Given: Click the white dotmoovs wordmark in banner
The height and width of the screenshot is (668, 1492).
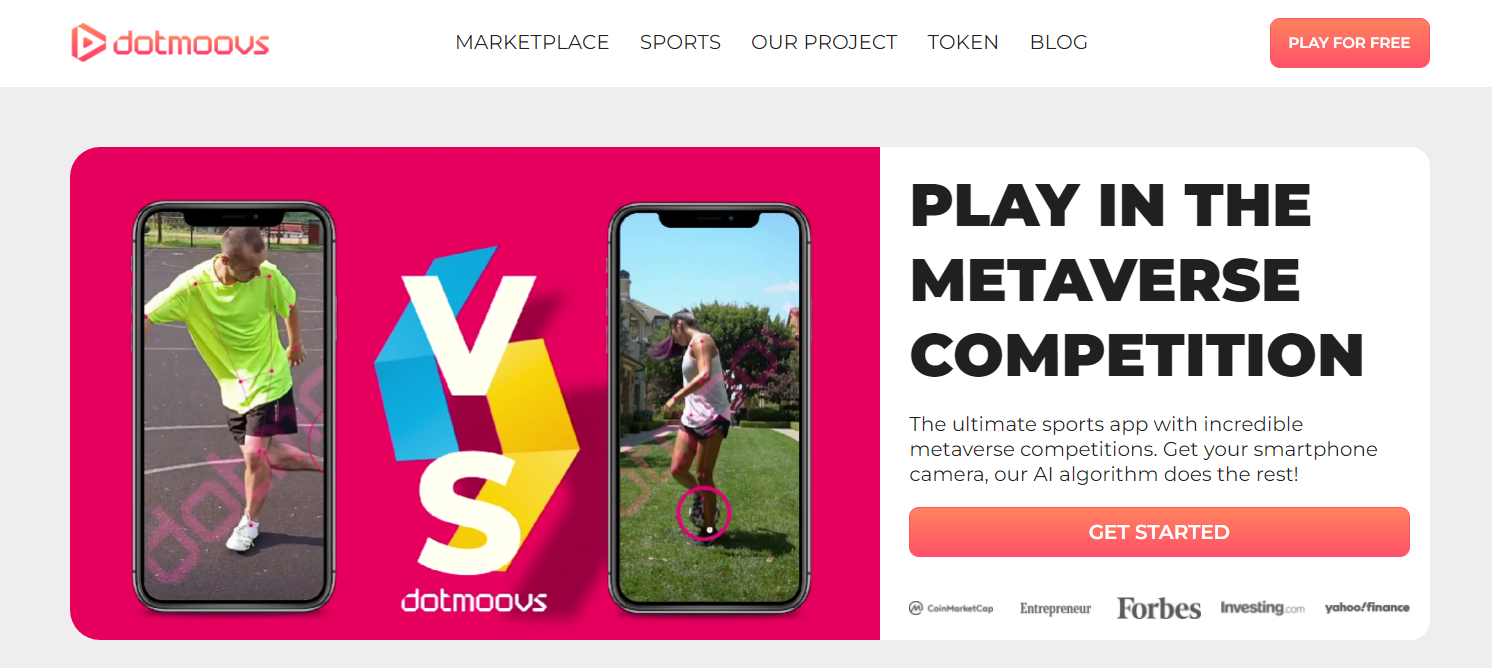Looking at the screenshot, I should [x=474, y=600].
